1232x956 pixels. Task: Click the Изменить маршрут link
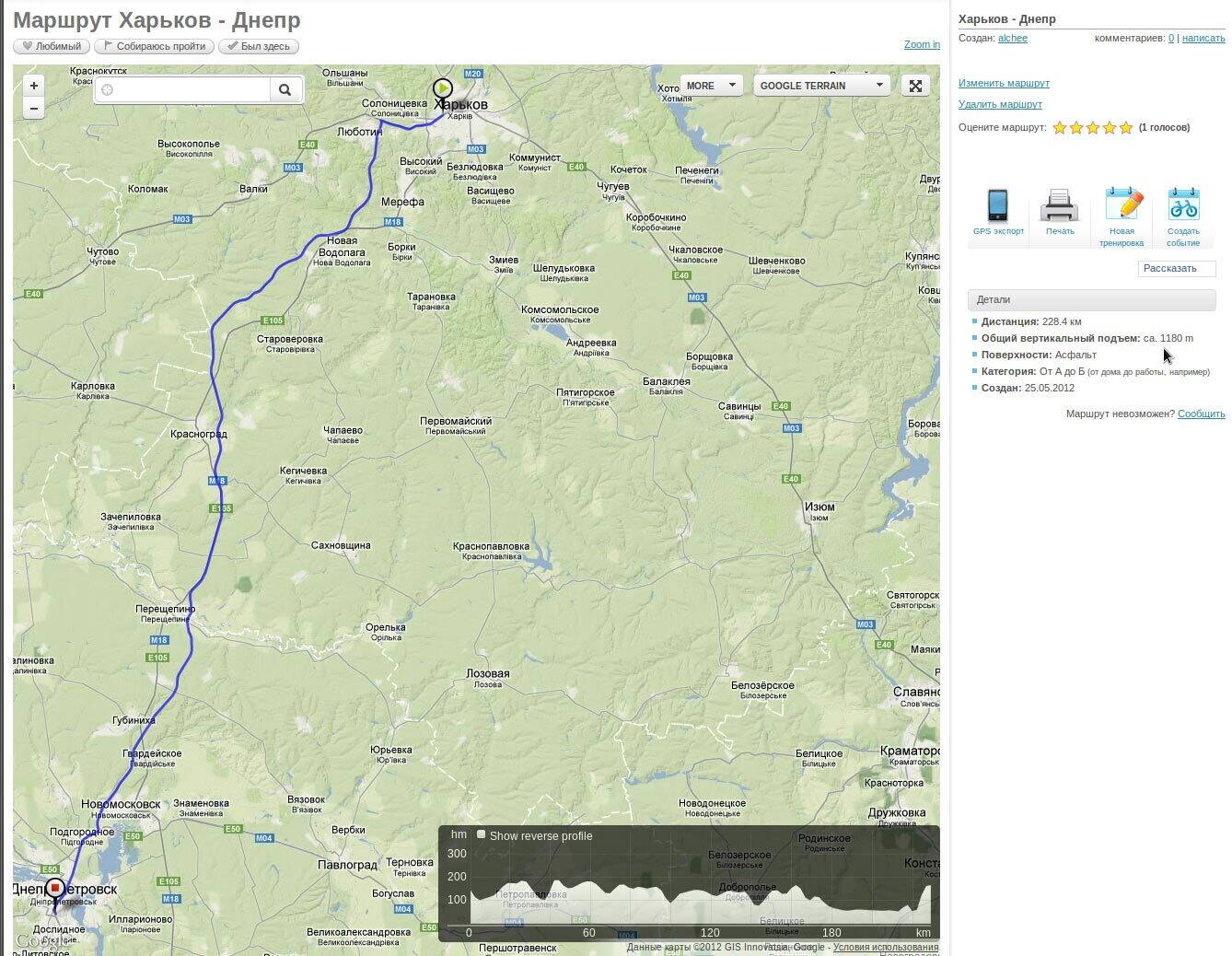[x=1004, y=83]
